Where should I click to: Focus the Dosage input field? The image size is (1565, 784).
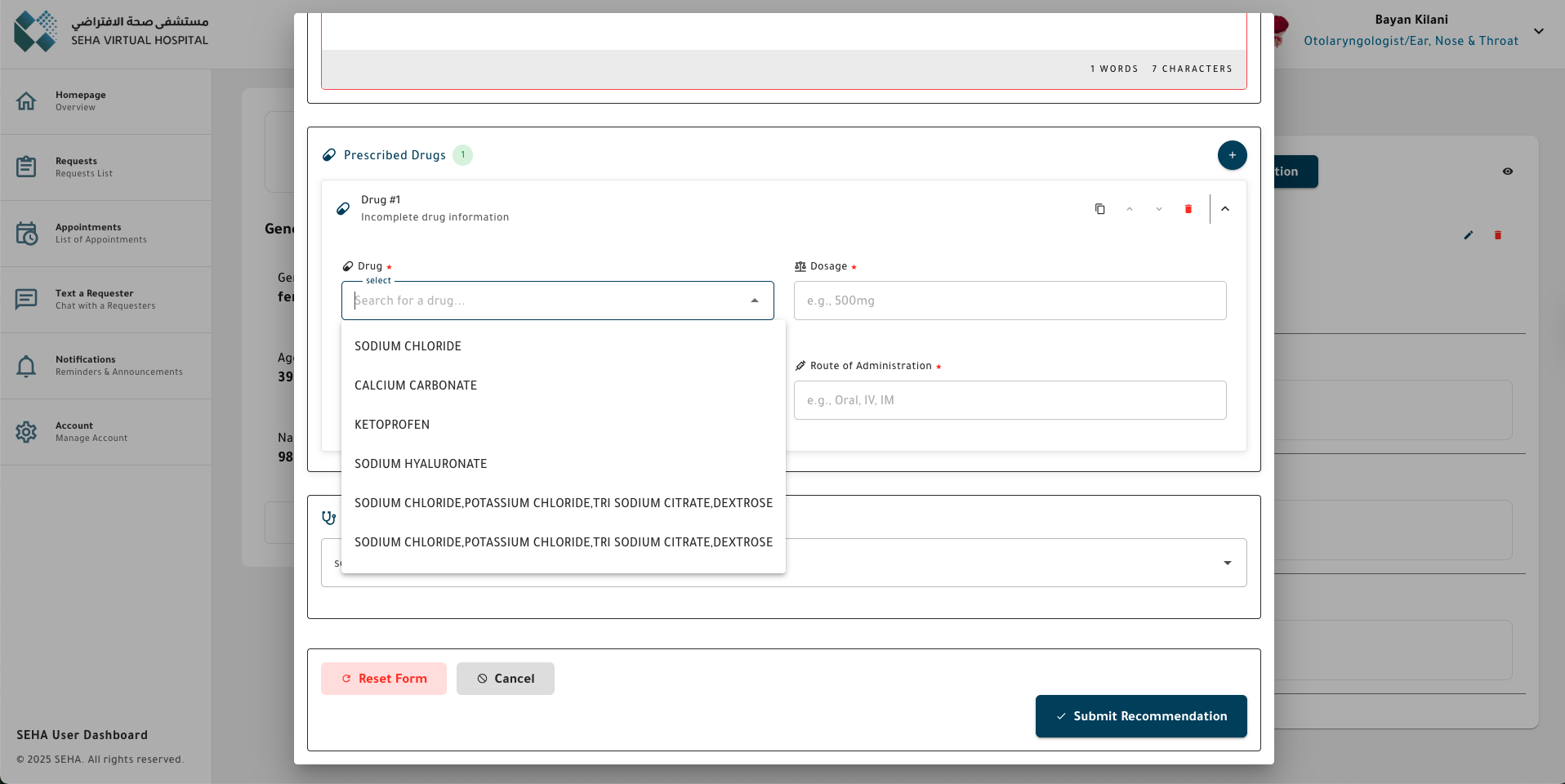click(1010, 301)
